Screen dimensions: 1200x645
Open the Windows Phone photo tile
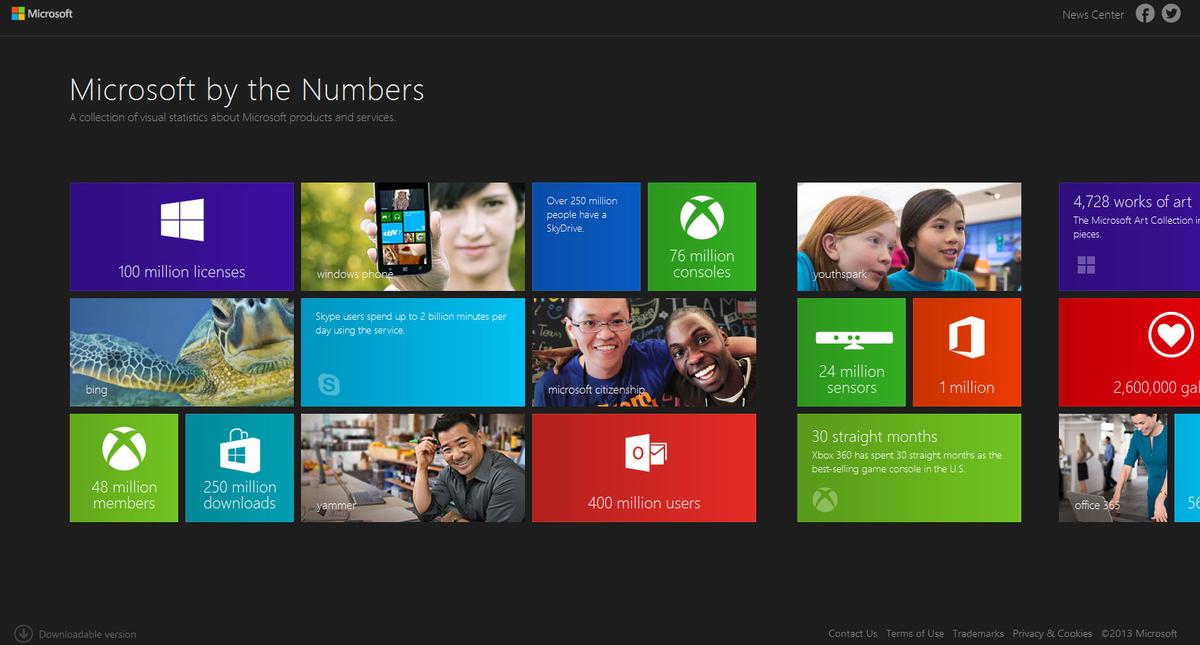[413, 236]
